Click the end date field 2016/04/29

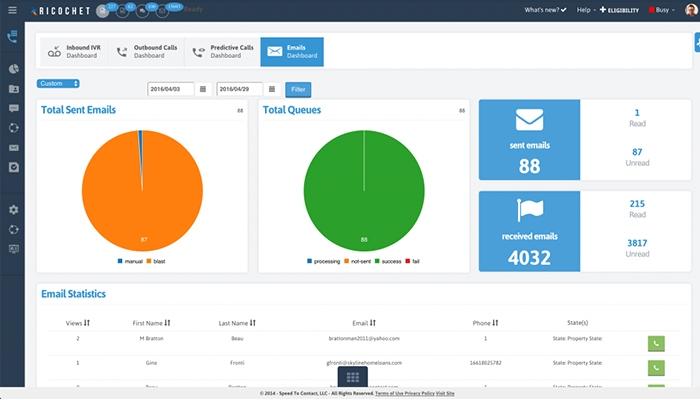(x=240, y=89)
